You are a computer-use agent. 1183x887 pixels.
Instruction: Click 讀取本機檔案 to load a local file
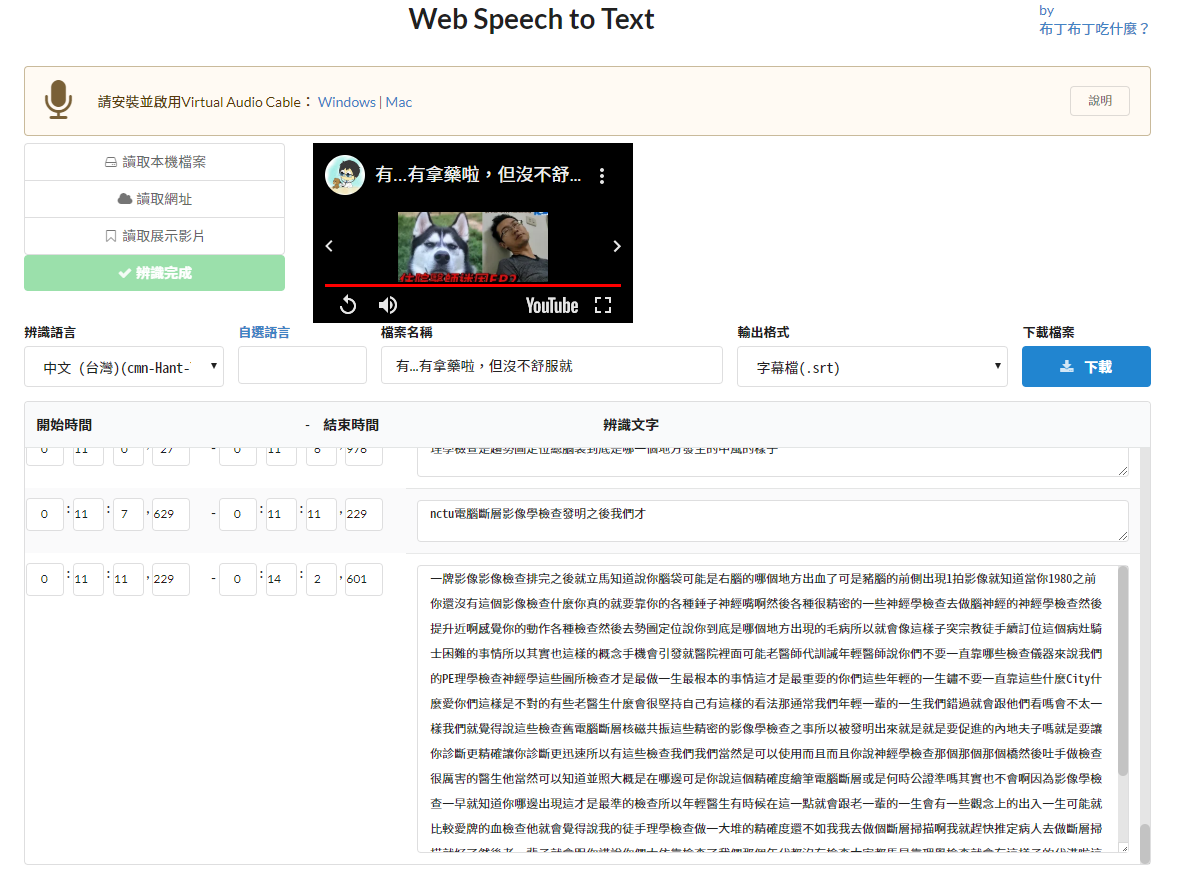pos(155,162)
